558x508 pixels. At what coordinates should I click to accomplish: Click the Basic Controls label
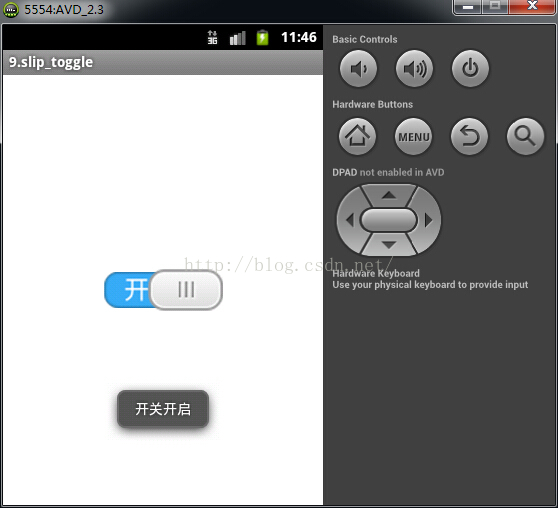click(365, 40)
